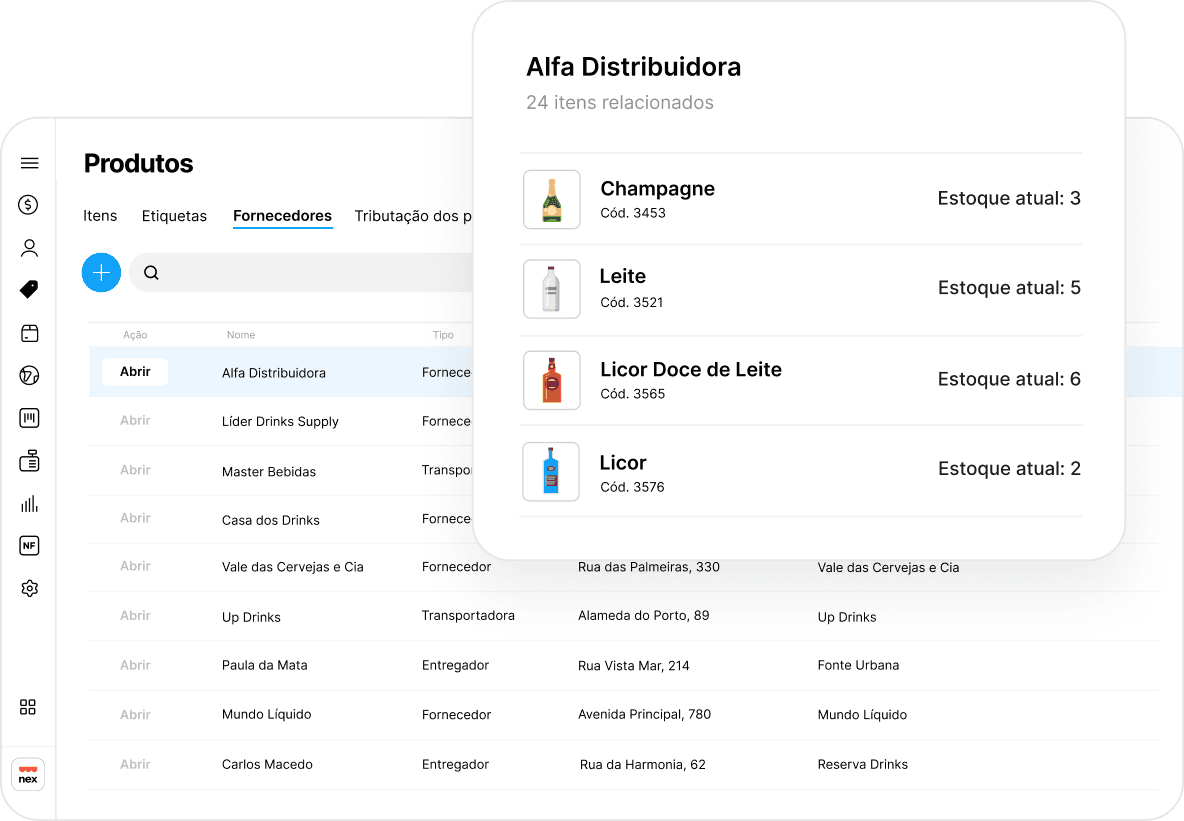
Task: Select Casa dos Drinks name cell
Action: coord(270,520)
